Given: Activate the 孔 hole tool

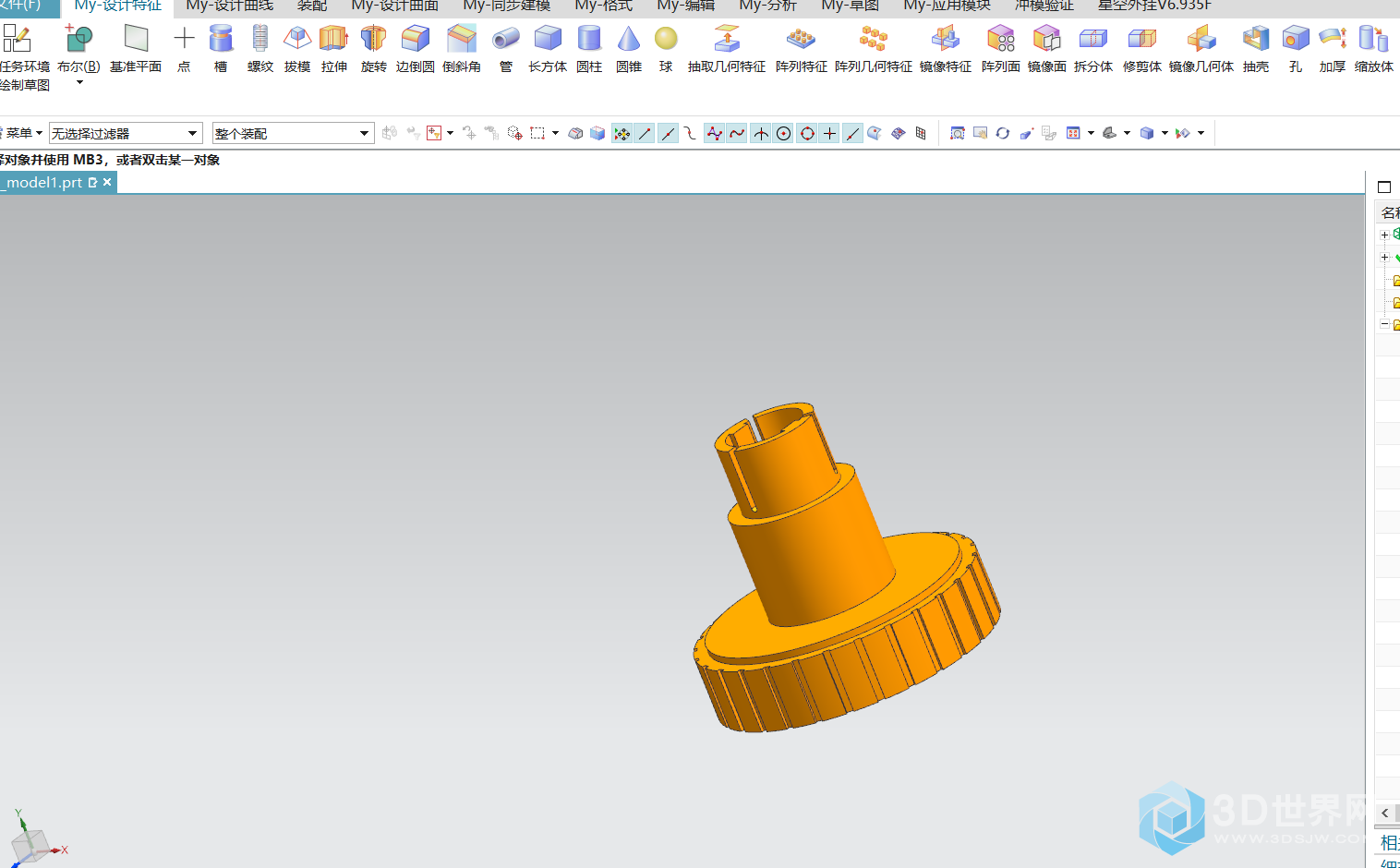Looking at the screenshot, I should (1296, 49).
